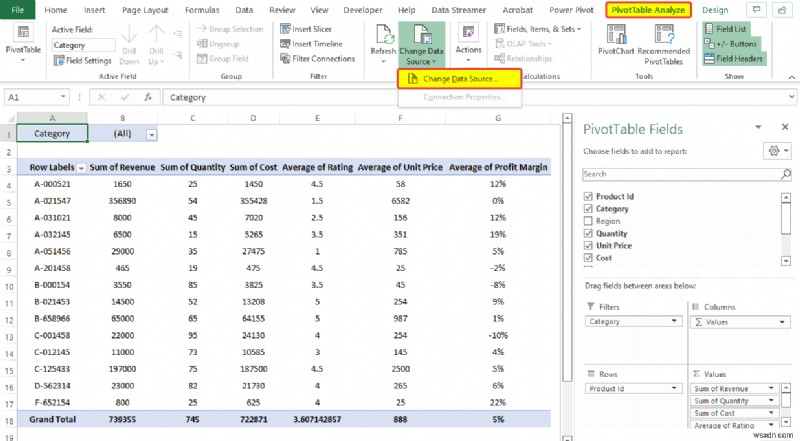Uncheck the Category field checkbox
Screen dimensions: 800x441
tap(588, 209)
